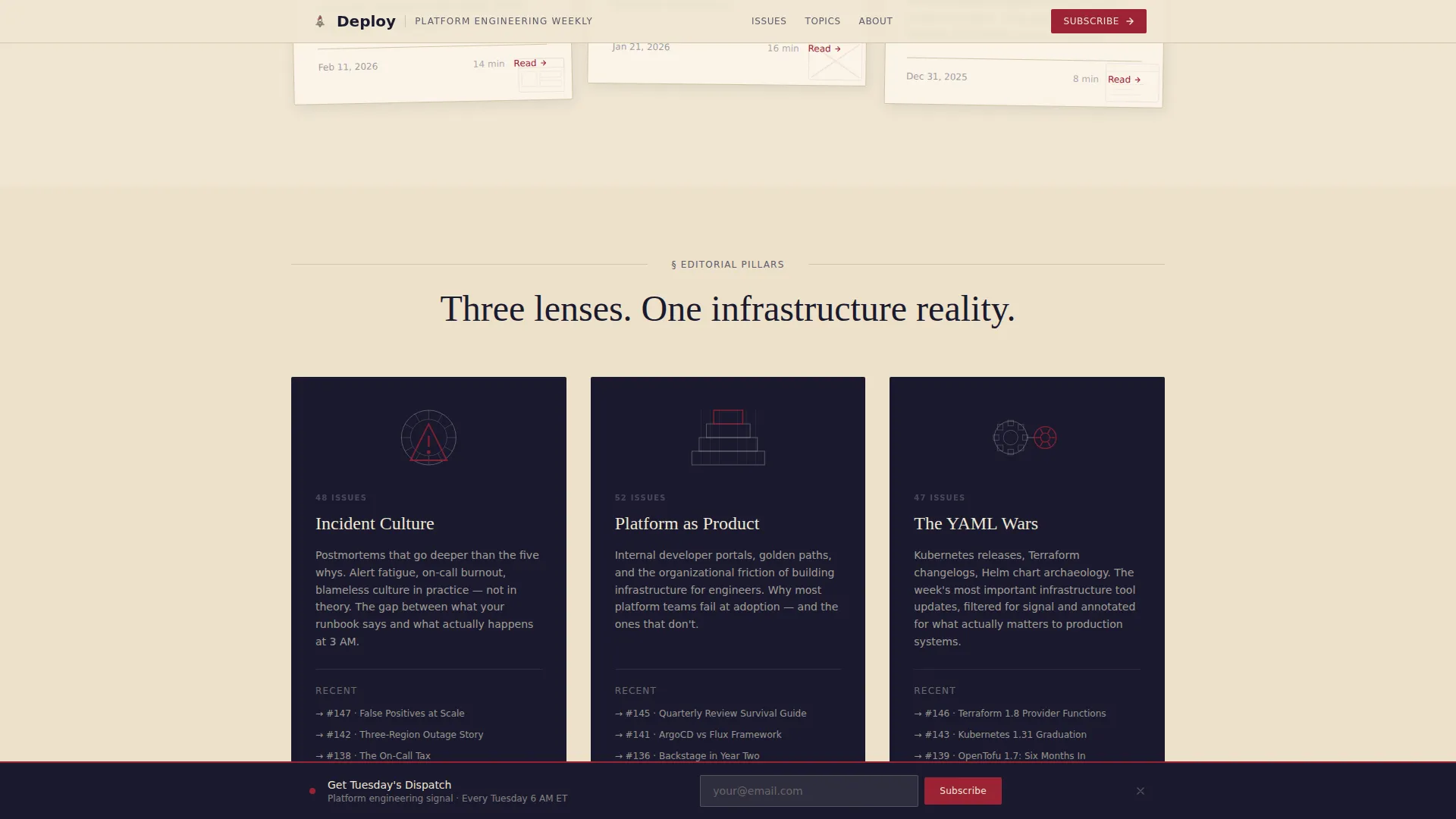Viewport: 1456px width, 819px height.
Task: Click the 14 min read time
Action: 488,64
